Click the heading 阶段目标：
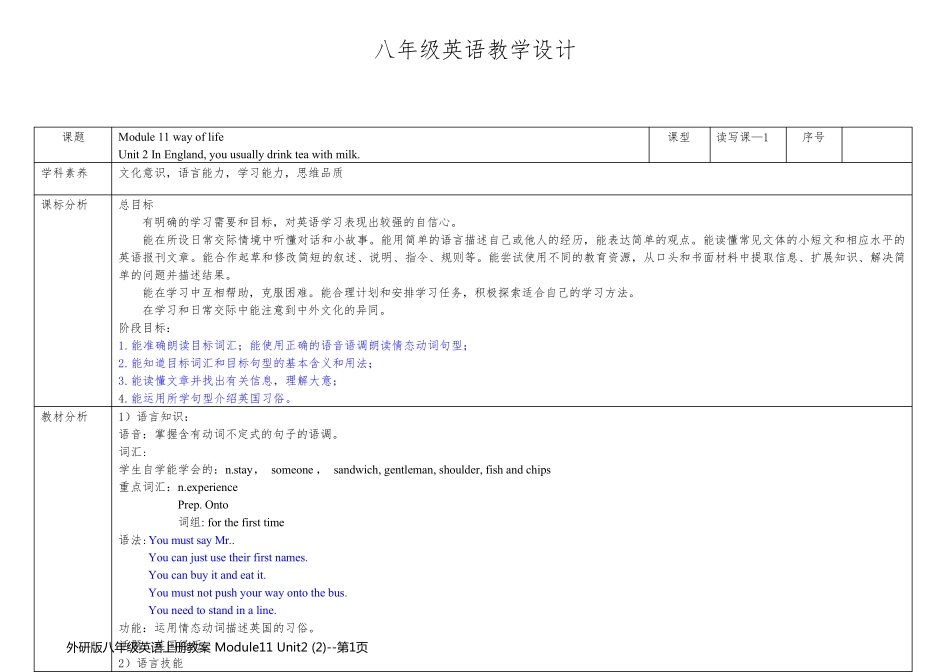The image size is (950, 672). [145, 328]
